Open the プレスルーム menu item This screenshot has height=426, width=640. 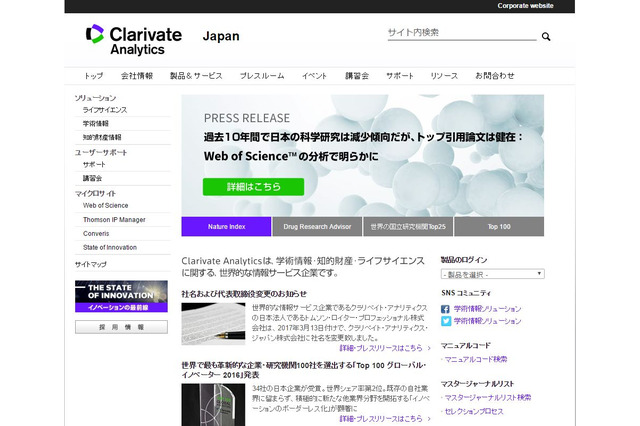pyautogui.click(x=262, y=76)
